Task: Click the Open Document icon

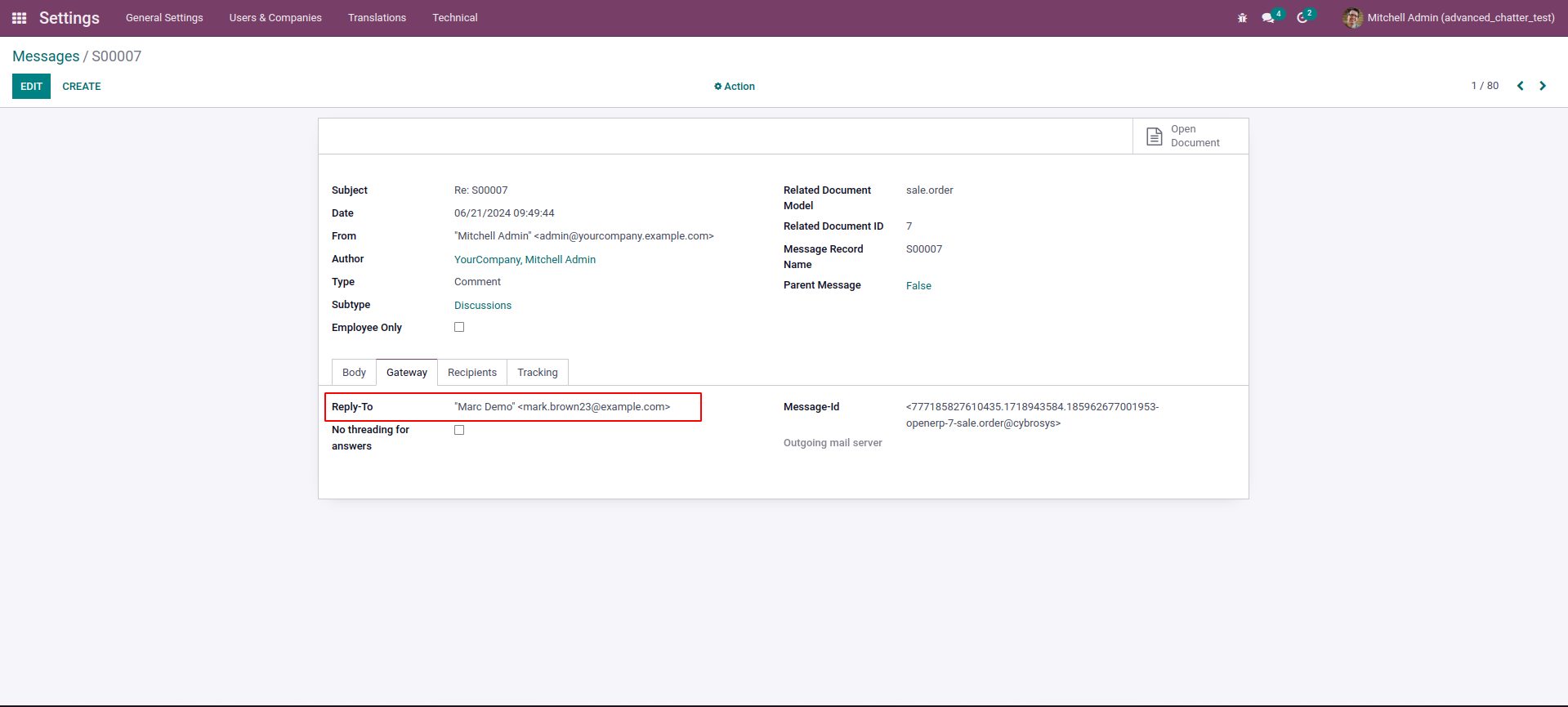Action: pos(1154,136)
